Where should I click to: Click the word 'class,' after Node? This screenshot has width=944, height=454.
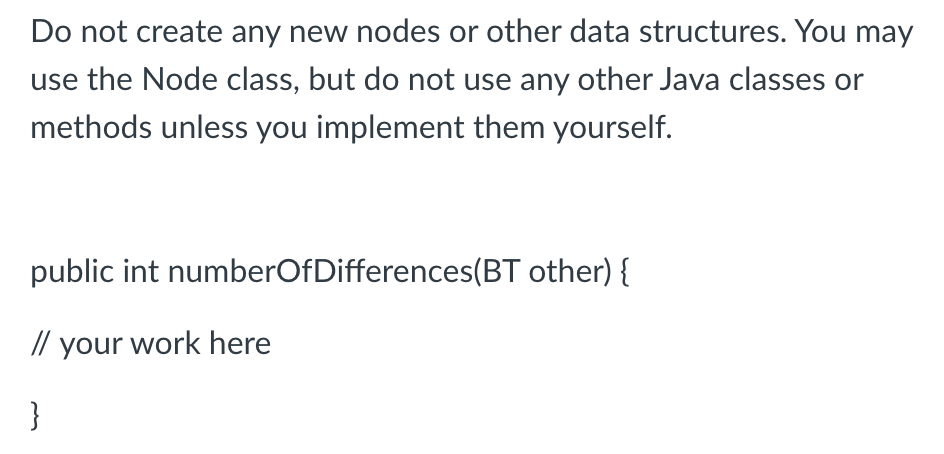(263, 79)
